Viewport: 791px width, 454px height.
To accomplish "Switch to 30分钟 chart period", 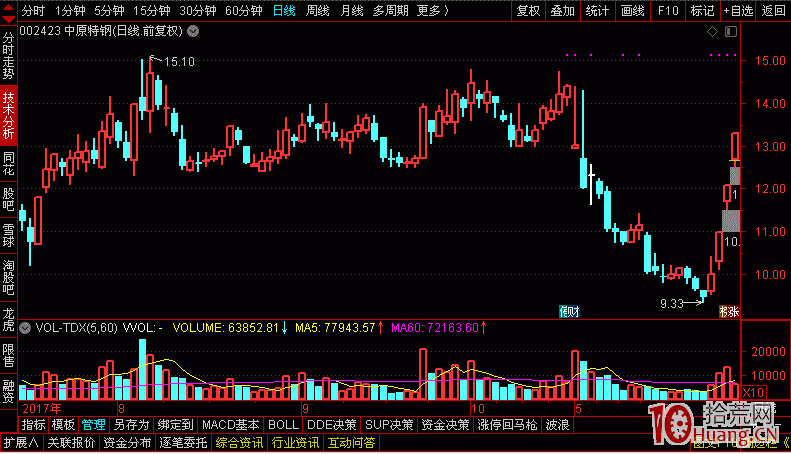I will (x=198, y=11).
